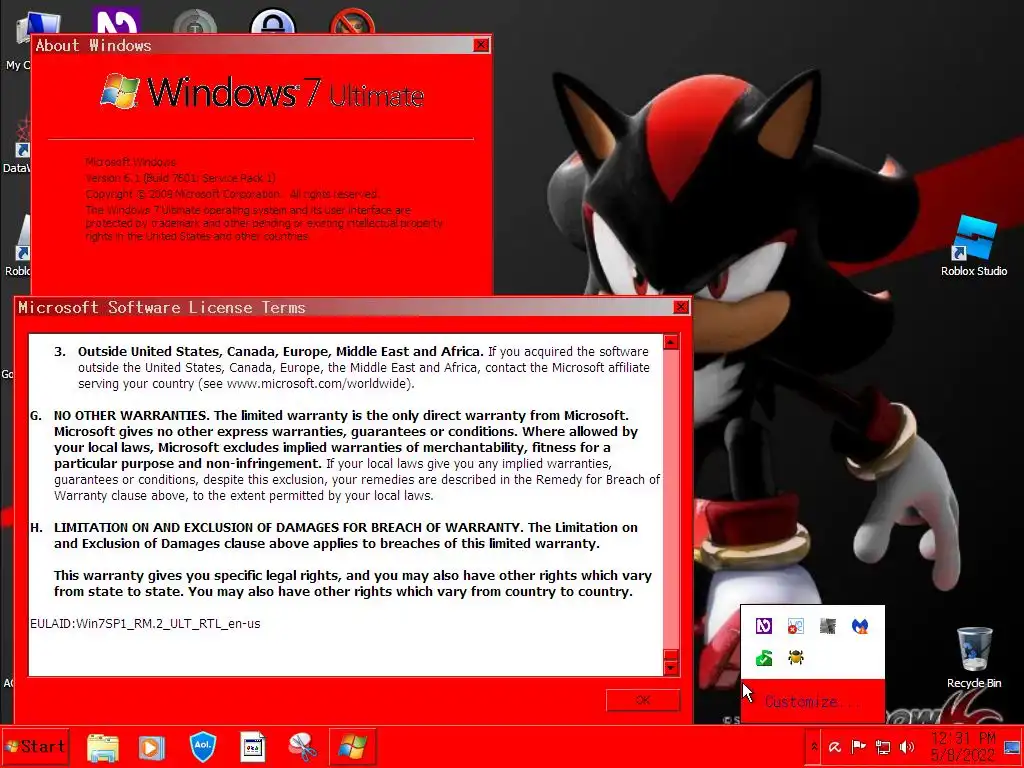Click OK in the License Terms dialog

643,700
